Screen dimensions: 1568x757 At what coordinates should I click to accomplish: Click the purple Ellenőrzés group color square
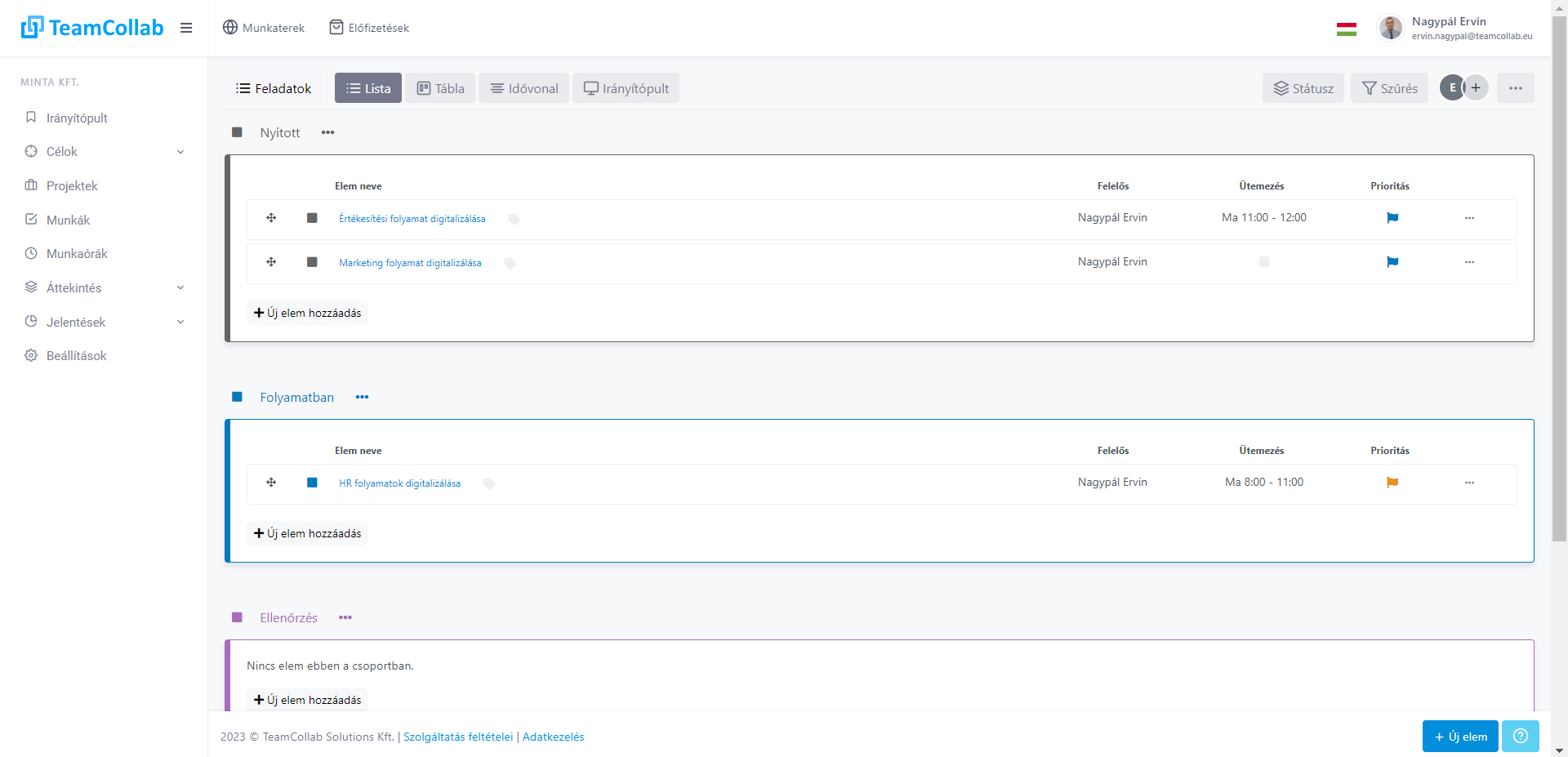237,617
